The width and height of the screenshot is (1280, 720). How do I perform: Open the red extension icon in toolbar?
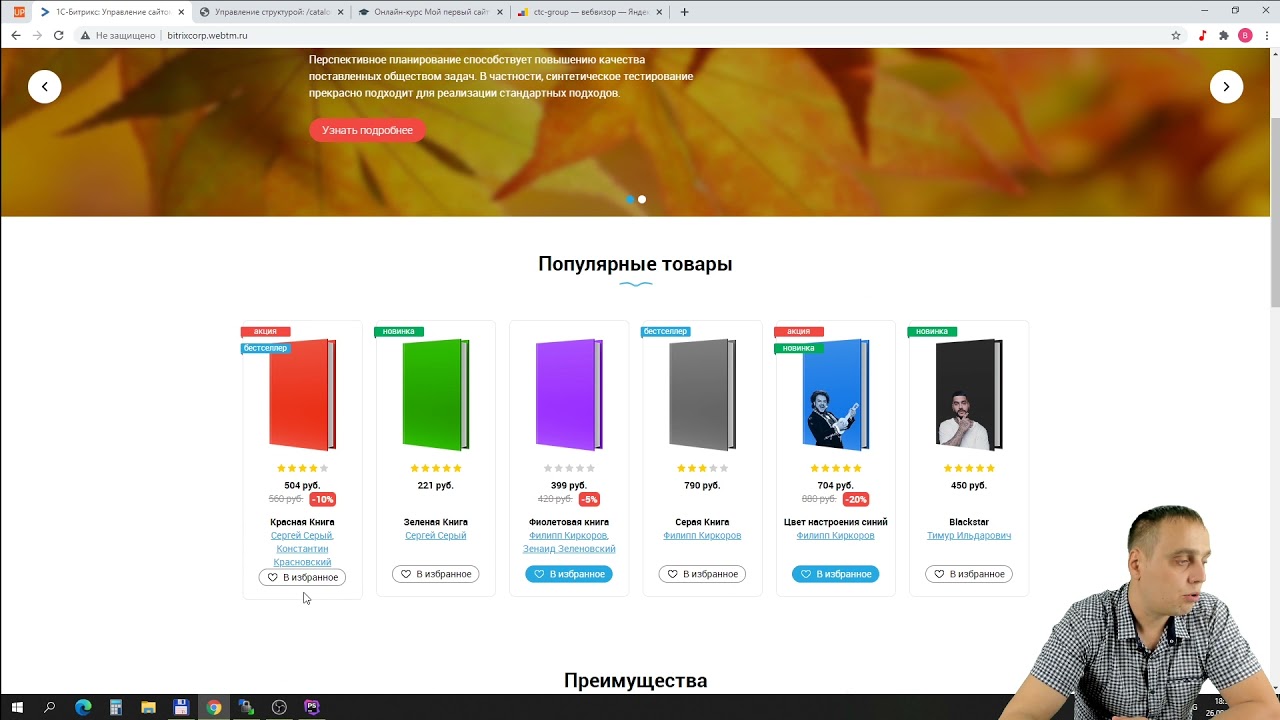tap(1202, 35)
